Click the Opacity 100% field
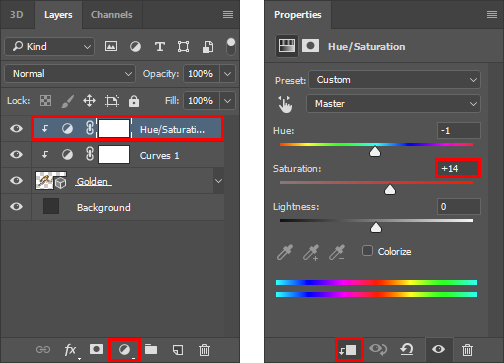Viewport: 504px width, 363px height. tap(201, 74)
